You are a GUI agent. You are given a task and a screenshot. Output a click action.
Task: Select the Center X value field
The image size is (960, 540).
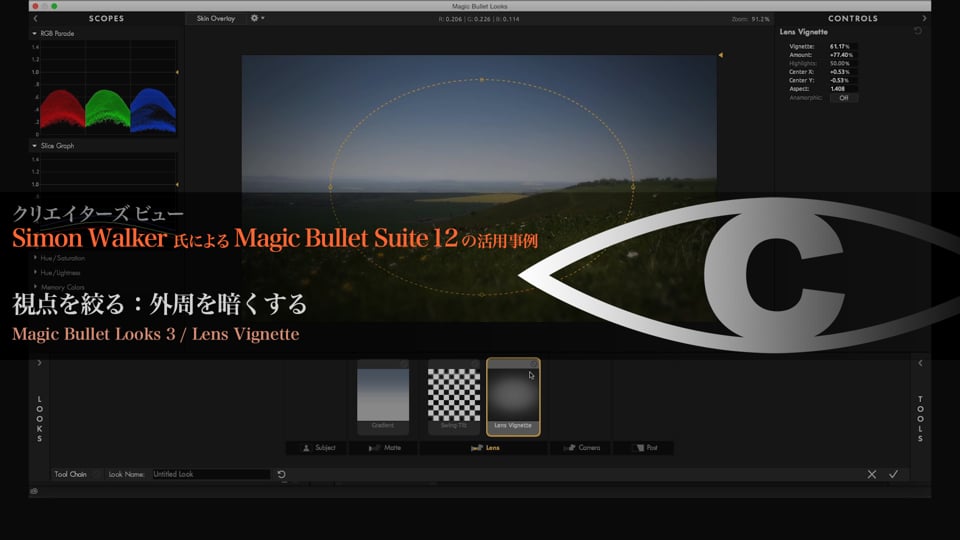point(843,72)
